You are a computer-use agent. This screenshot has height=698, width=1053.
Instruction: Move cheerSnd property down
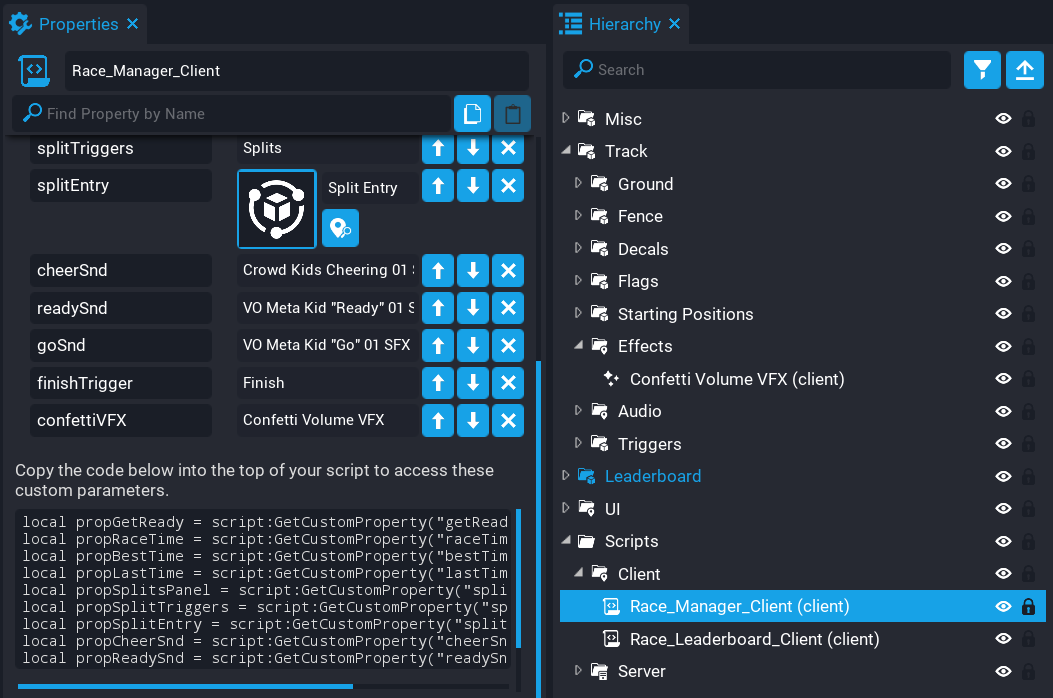(x=473, y=271)
